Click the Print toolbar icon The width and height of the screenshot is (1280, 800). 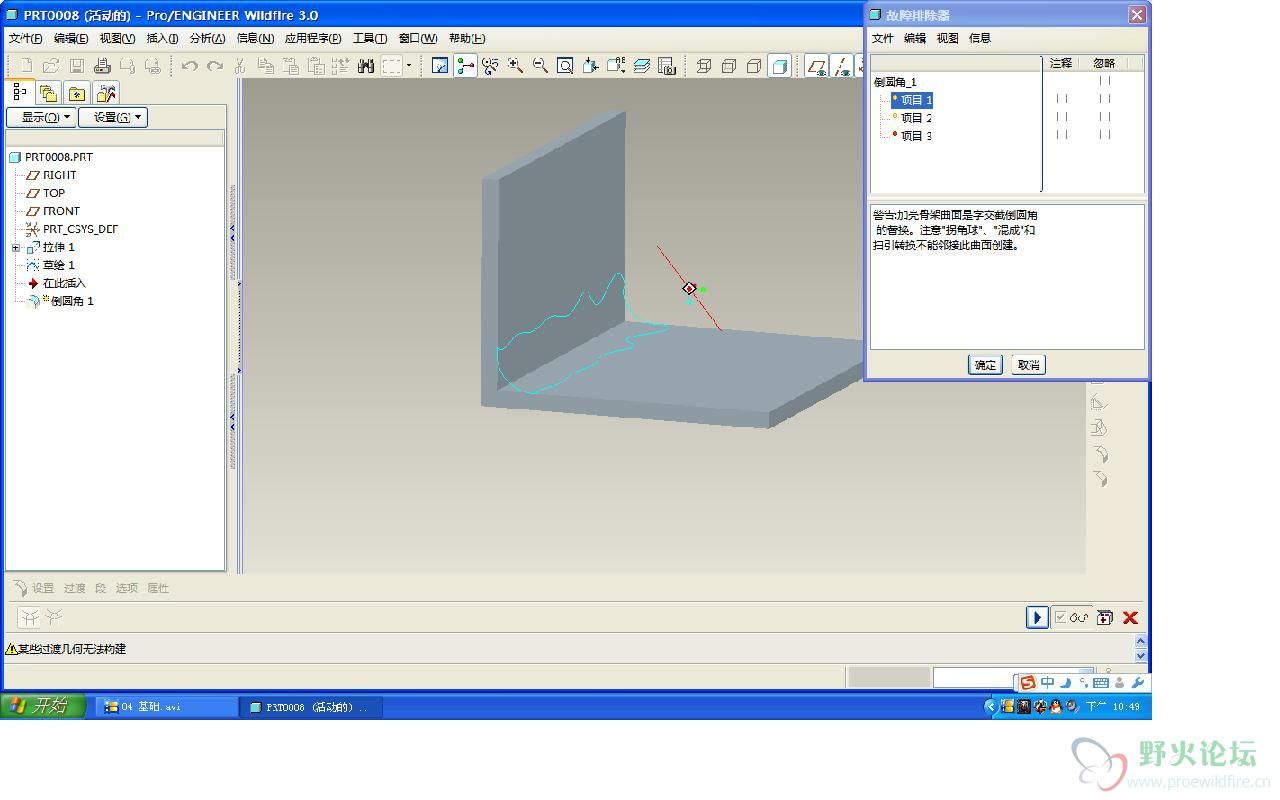coord(102,66)
